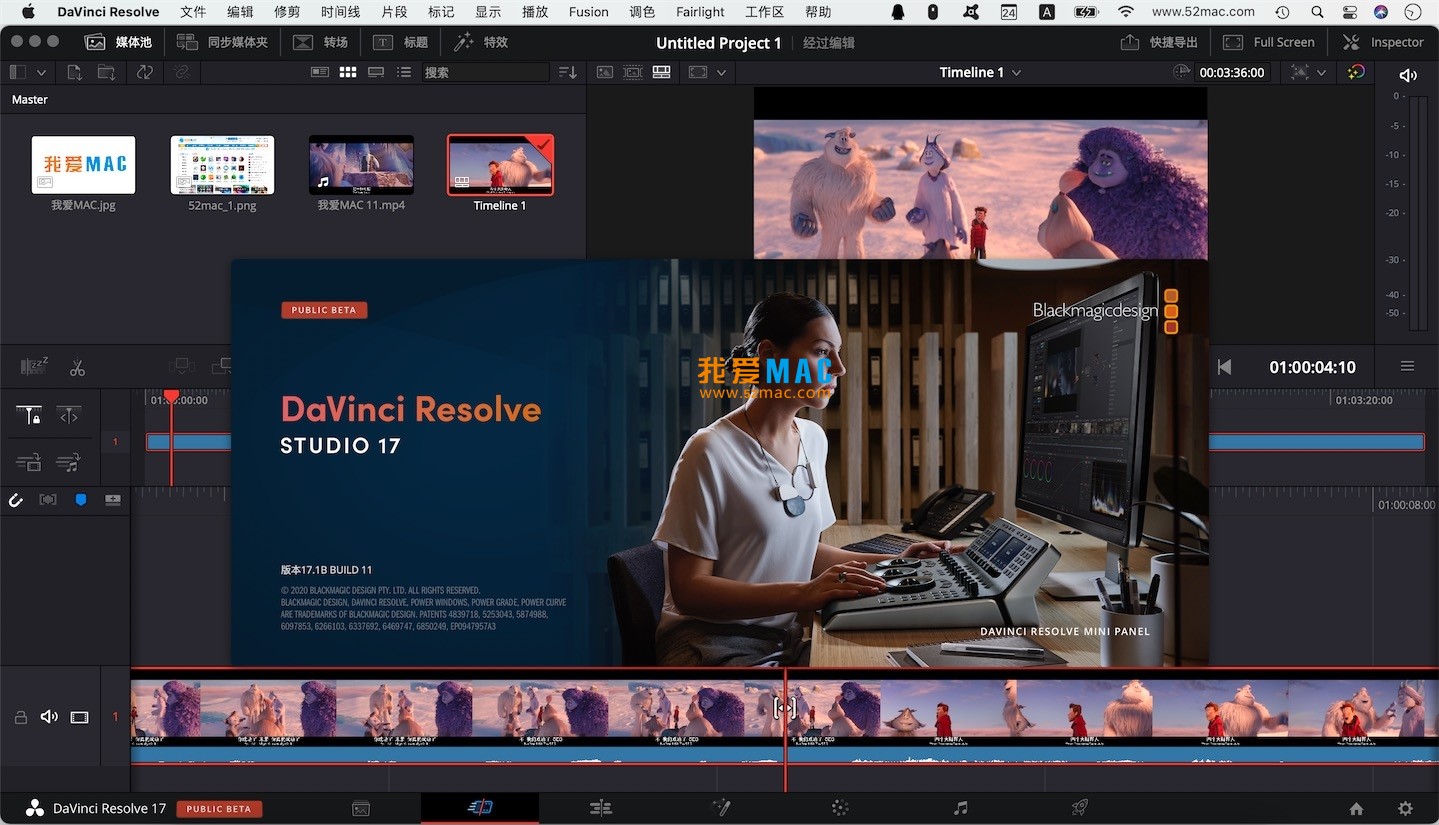
Task: Toggle the bin list panel icon
Action: [x=17, y=72]
